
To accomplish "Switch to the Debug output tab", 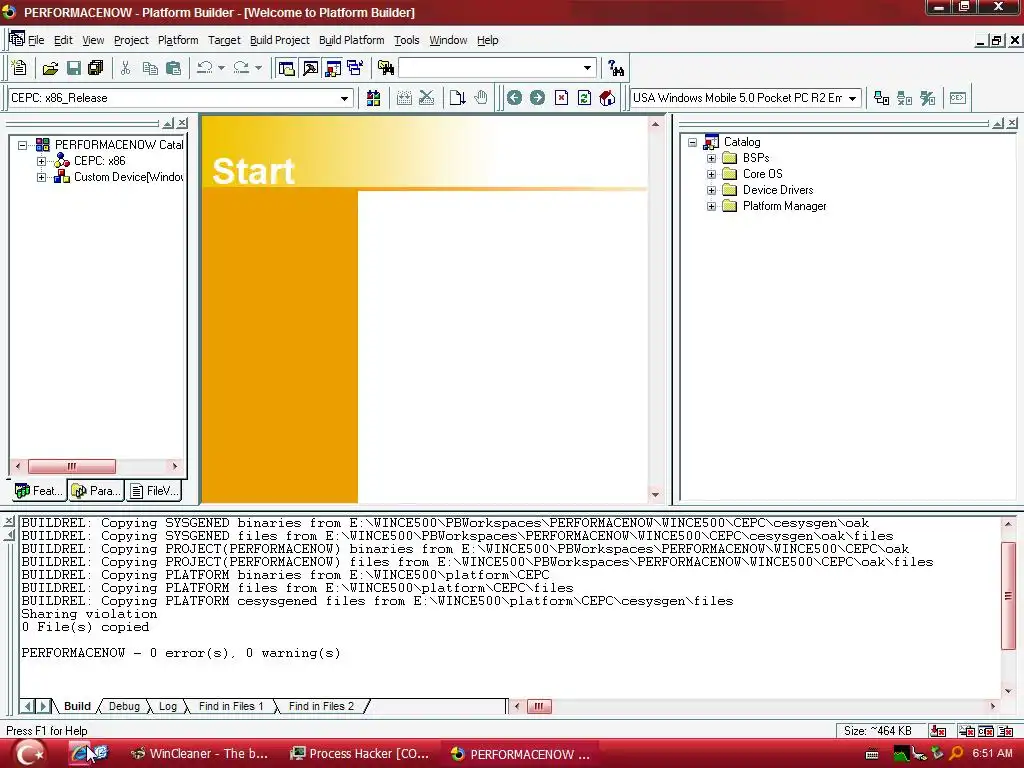I will coord(124,707).
